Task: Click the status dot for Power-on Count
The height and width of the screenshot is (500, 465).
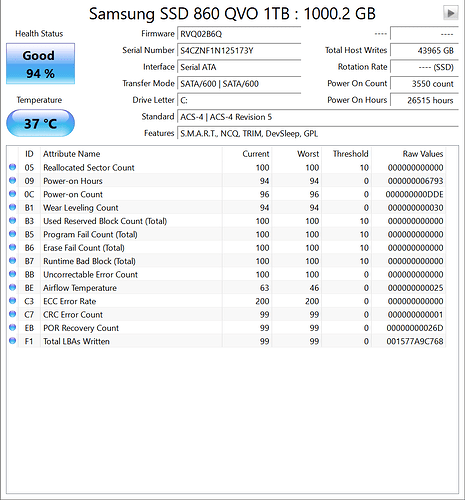Action: pyautogui.click(x=13, y=194)
